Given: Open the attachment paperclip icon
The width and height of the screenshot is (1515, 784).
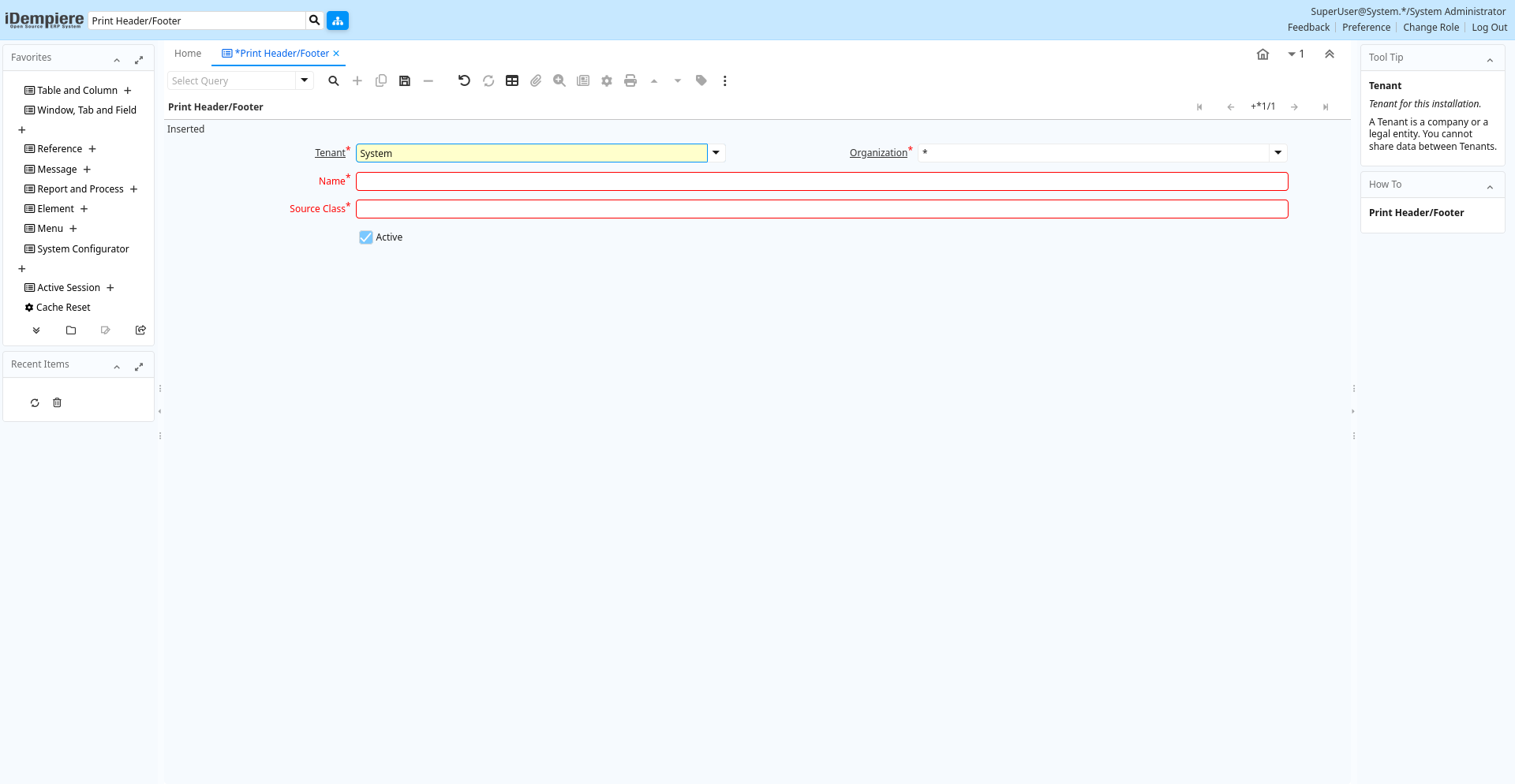Looking at the screenshot, I should pos(536,80).
